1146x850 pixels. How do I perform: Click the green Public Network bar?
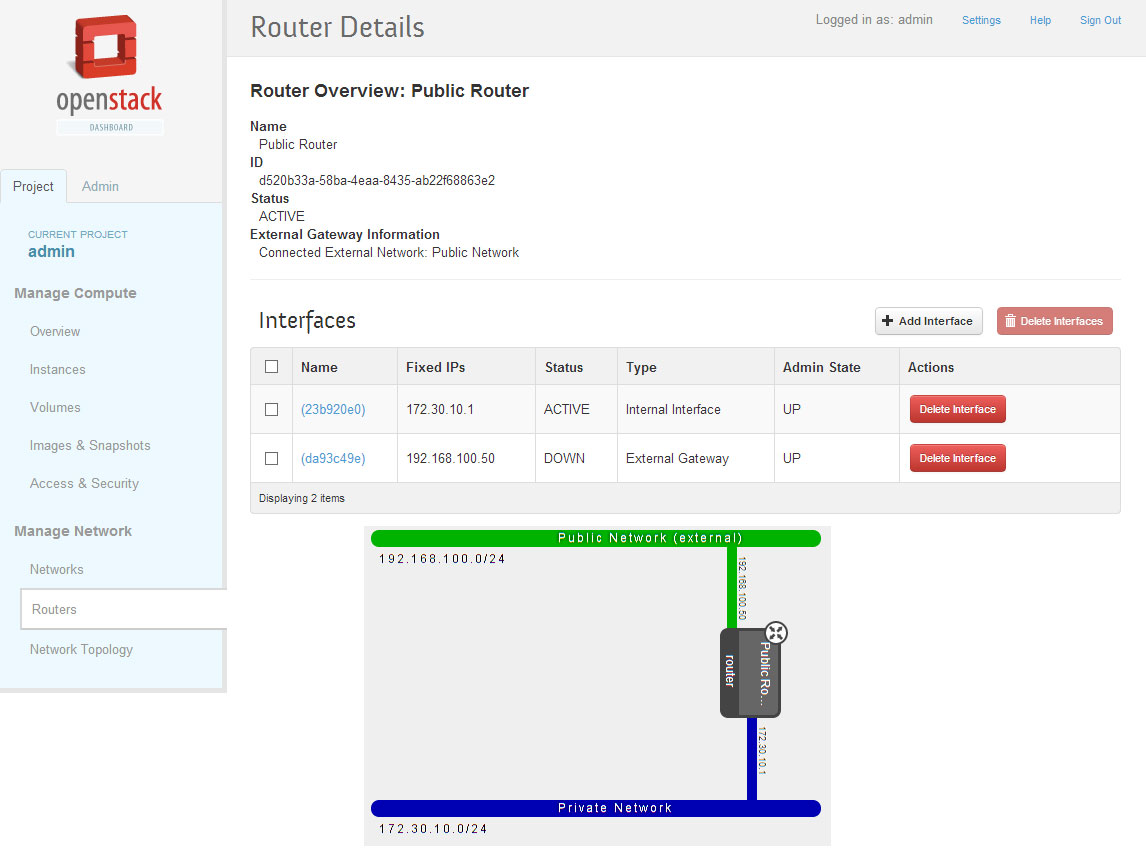[595, 538]
